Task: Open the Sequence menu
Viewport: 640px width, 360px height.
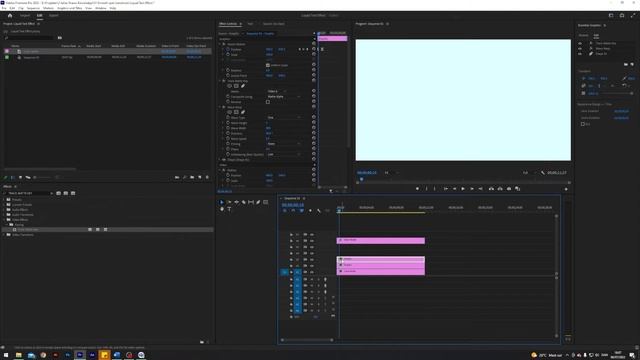Action: pos(33,8)
